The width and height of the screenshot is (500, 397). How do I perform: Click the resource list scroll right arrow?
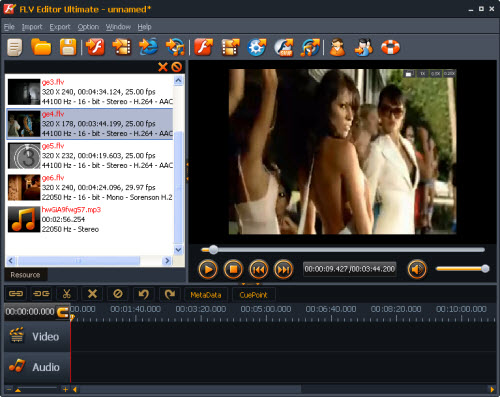coord(167,260)
